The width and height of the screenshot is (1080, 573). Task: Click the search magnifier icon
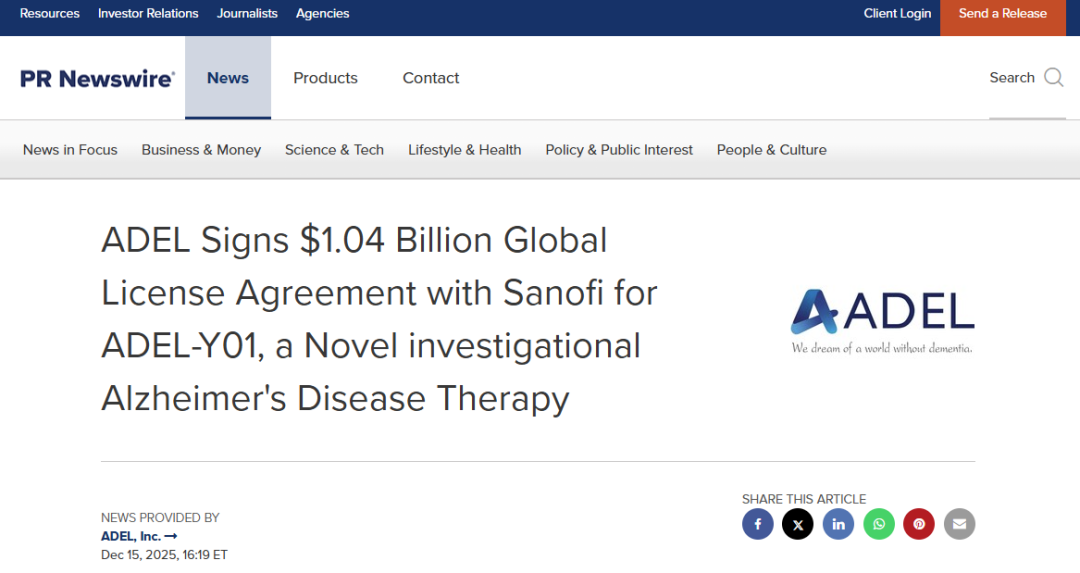1054,78
